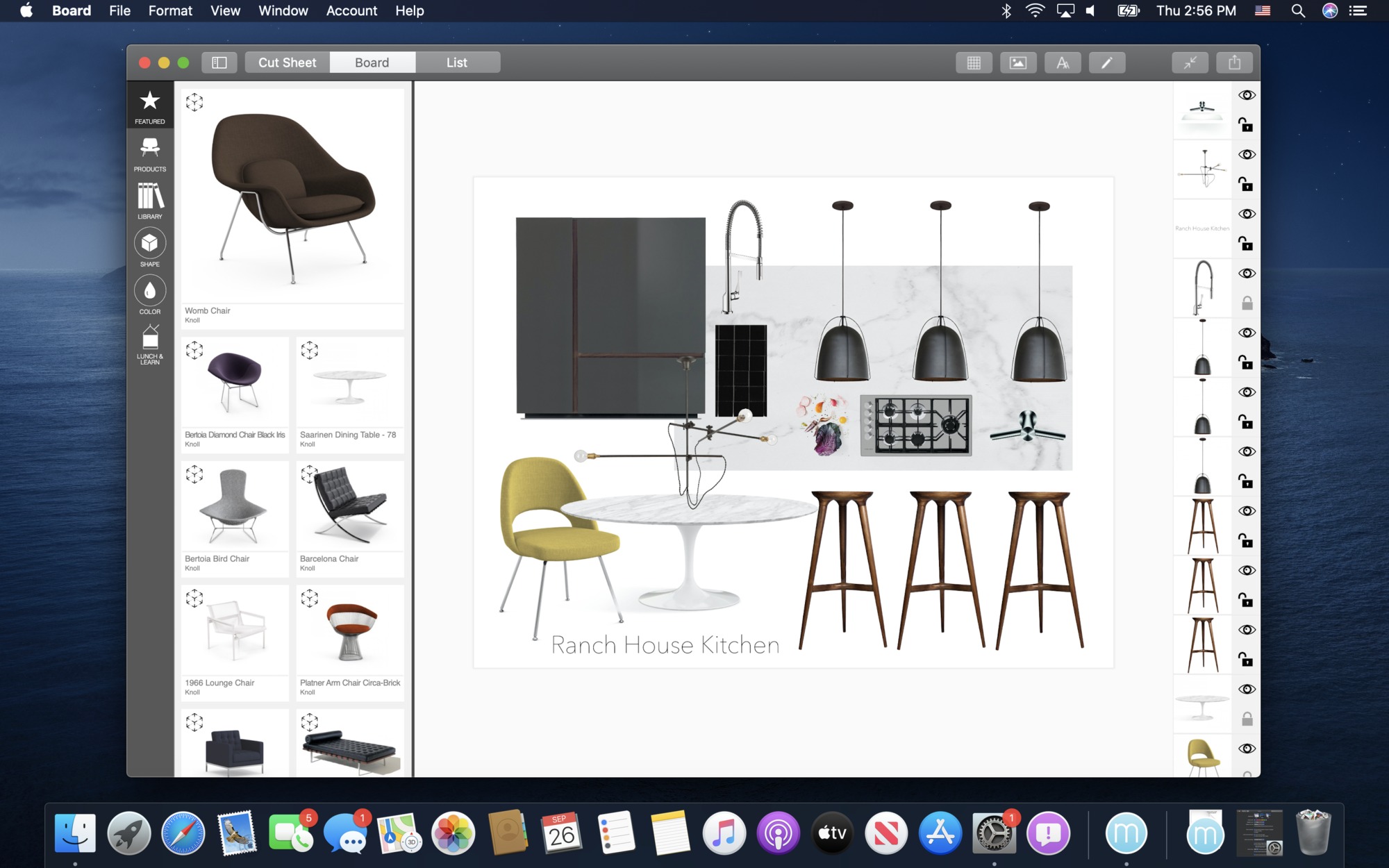Switch to the Products section in sidebar
Viewport: 1389px width, 868px height.
149,153
